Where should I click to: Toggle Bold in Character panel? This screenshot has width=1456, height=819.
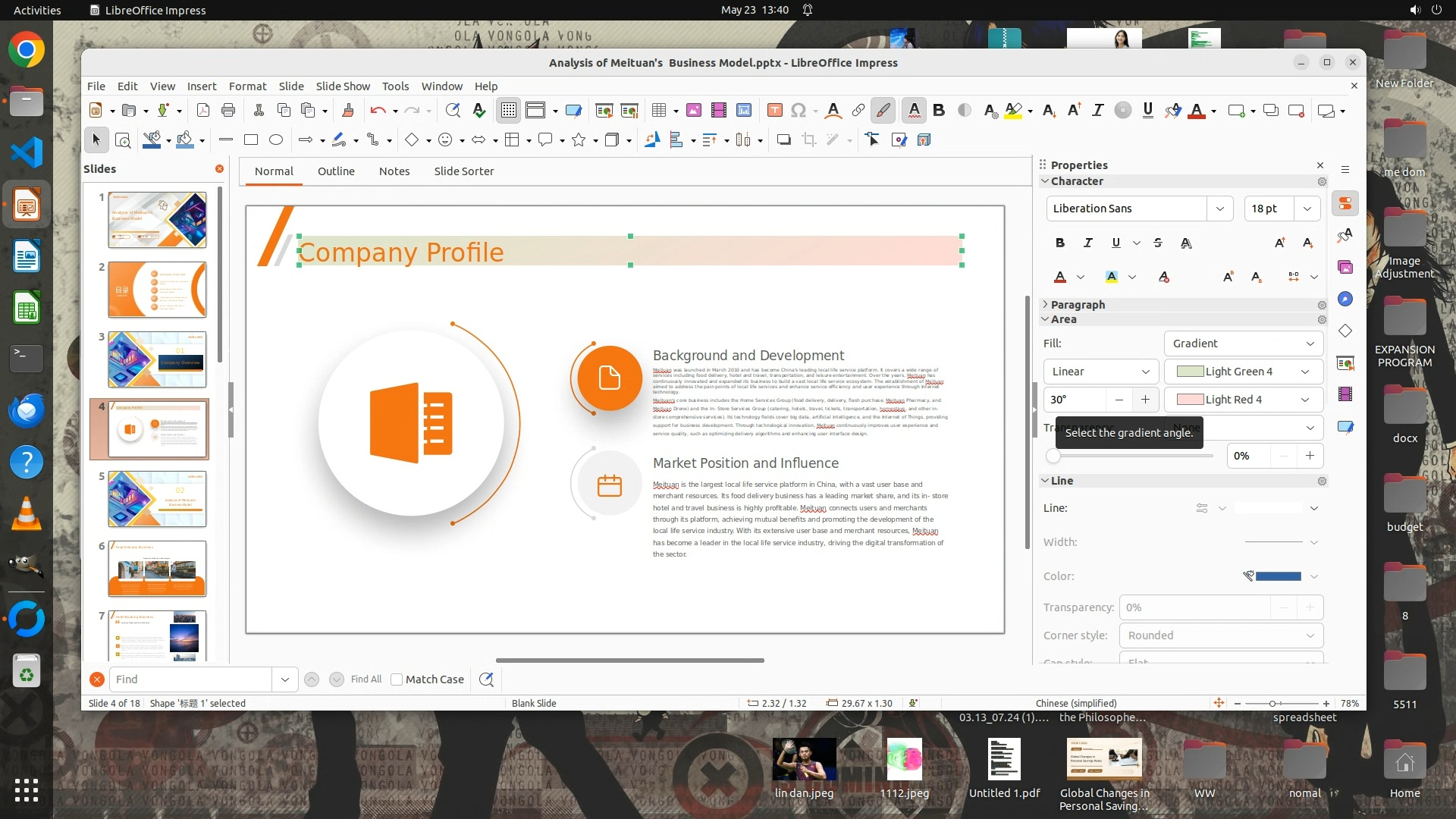pos(1060,243)
